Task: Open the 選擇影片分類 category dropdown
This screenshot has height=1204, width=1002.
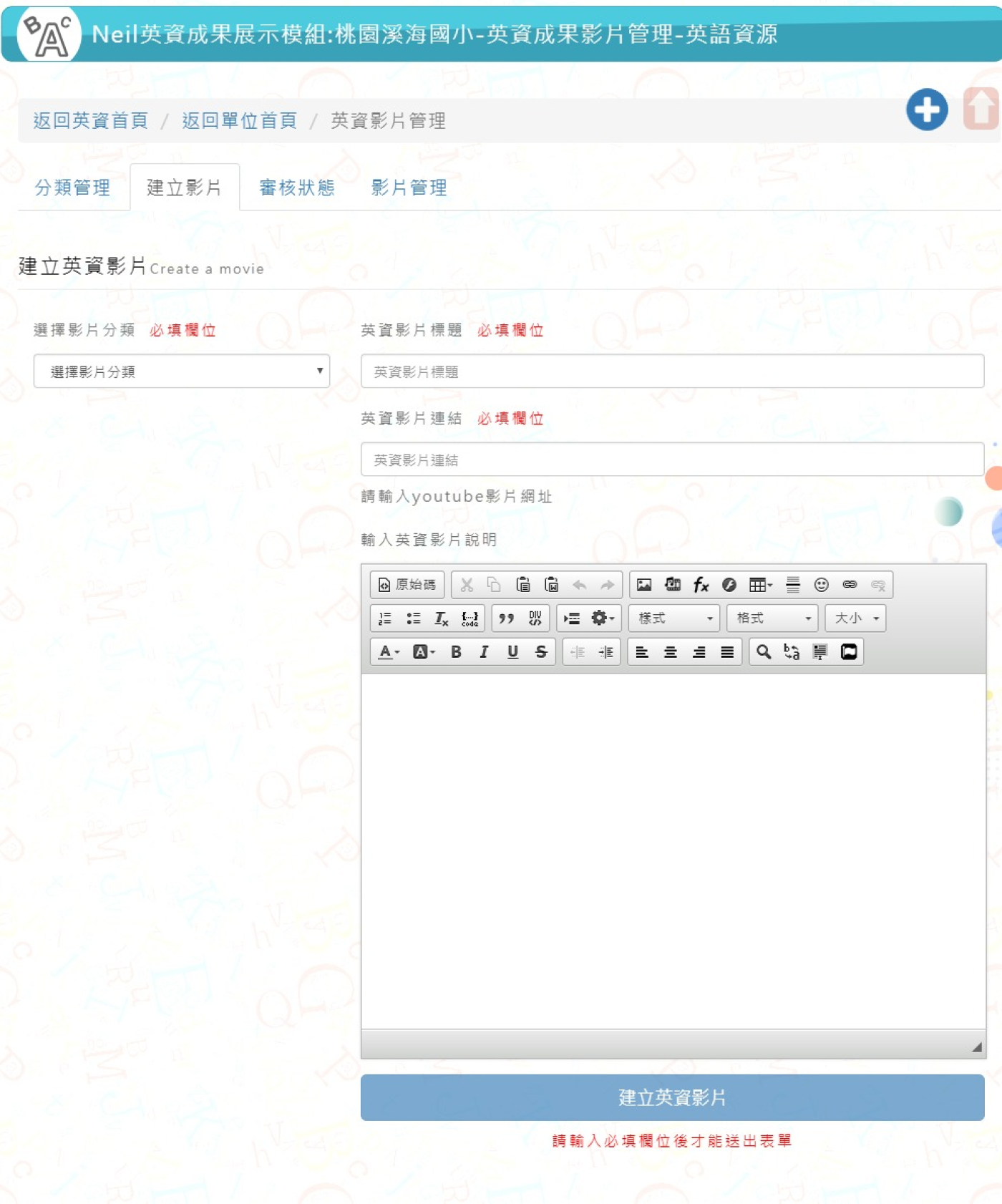Action: click(181, 372)
